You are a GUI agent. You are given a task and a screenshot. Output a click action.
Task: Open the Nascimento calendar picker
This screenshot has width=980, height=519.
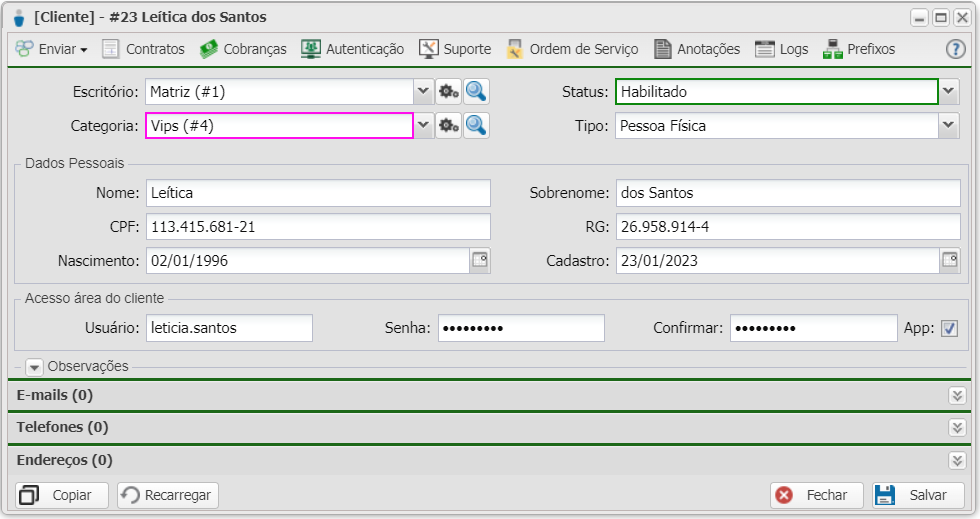pyautogui.click(x=480, y=260)
